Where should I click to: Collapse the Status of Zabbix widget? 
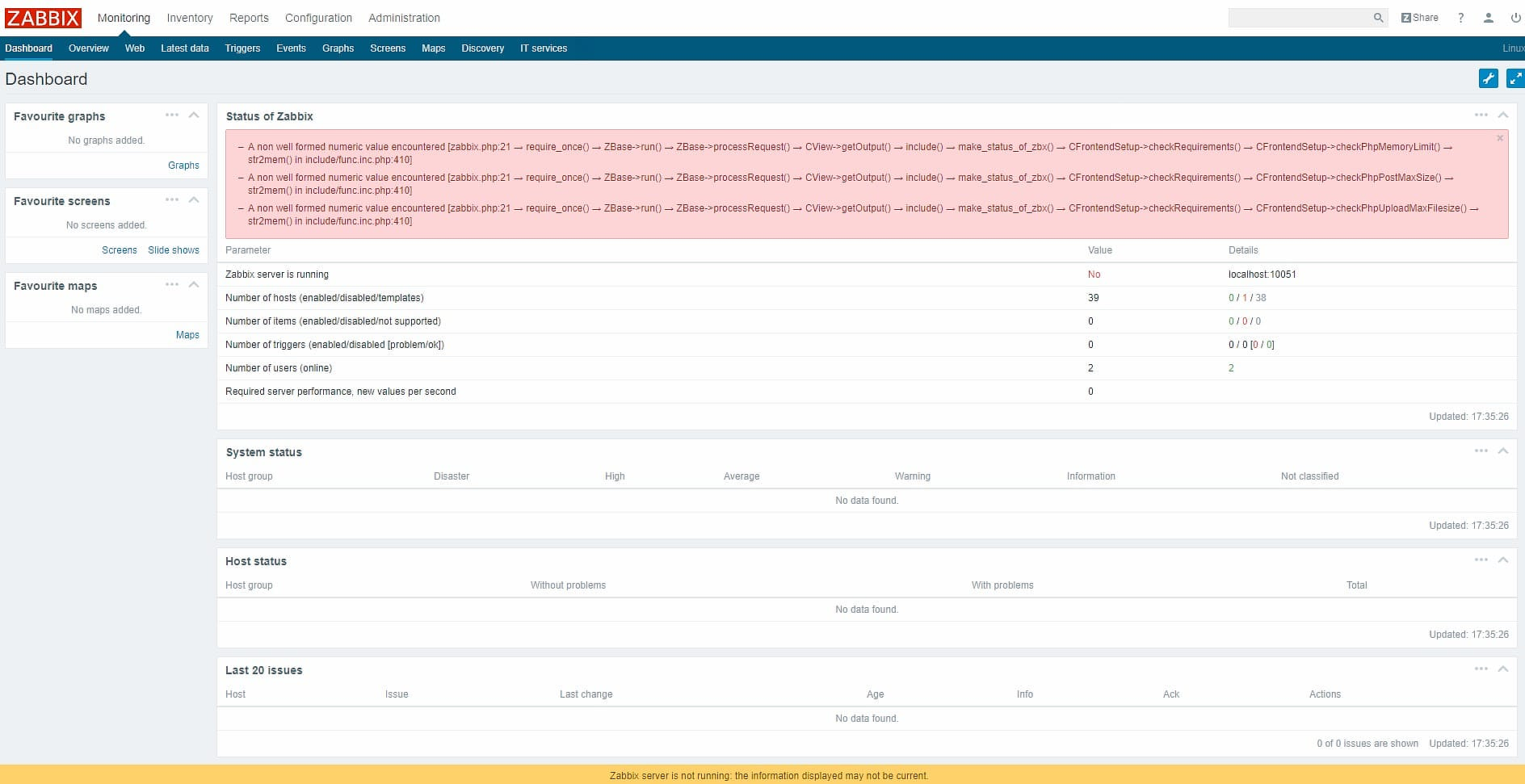[x=1503, y=115]
